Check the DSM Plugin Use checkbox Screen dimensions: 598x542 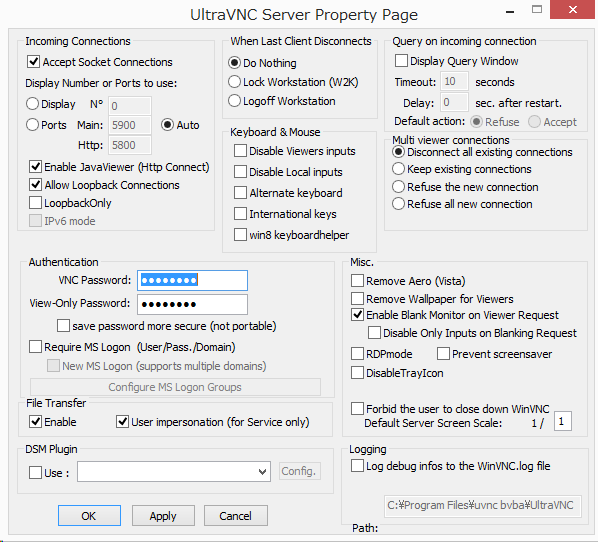point(35,473)
